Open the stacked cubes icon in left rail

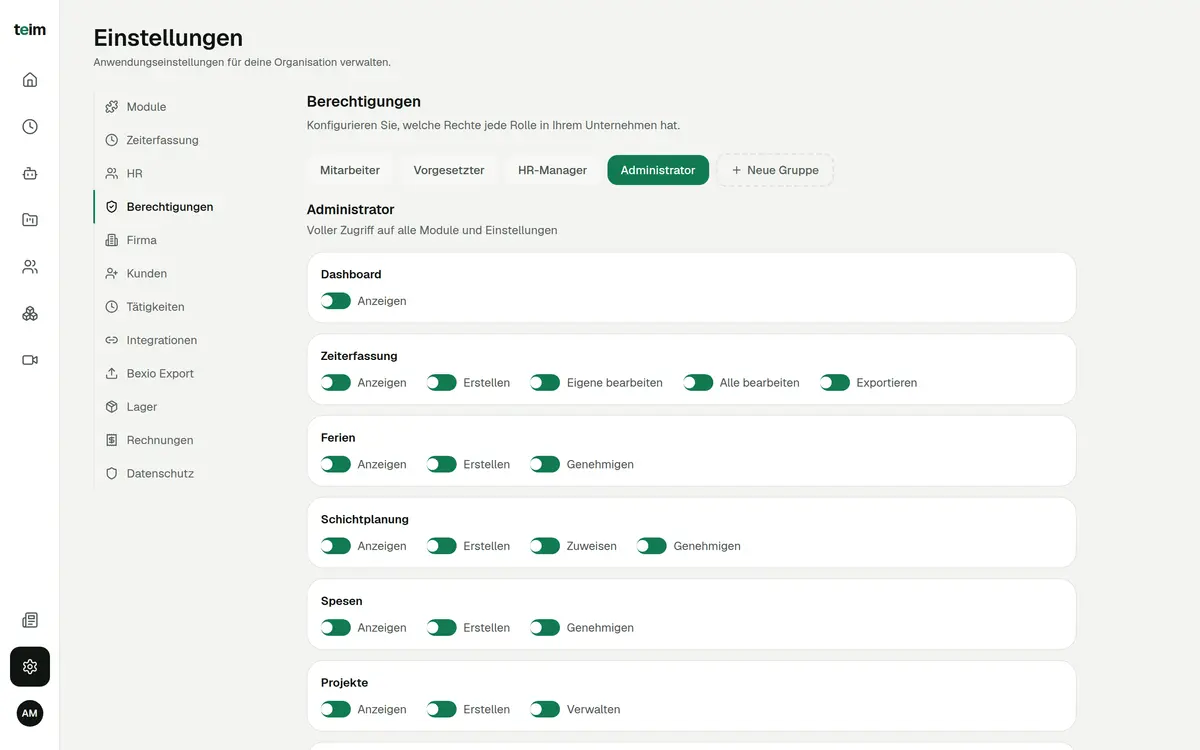coord(30,313)
